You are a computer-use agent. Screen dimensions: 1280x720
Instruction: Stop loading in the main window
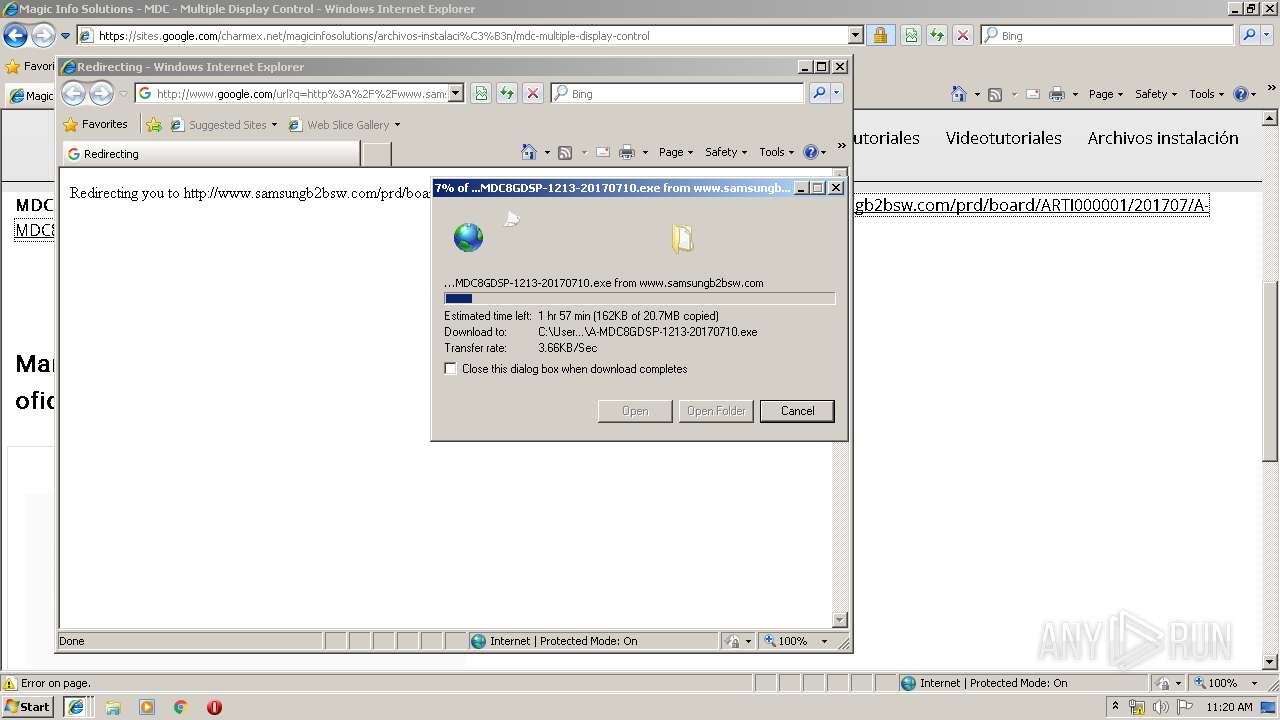(963, 36)
